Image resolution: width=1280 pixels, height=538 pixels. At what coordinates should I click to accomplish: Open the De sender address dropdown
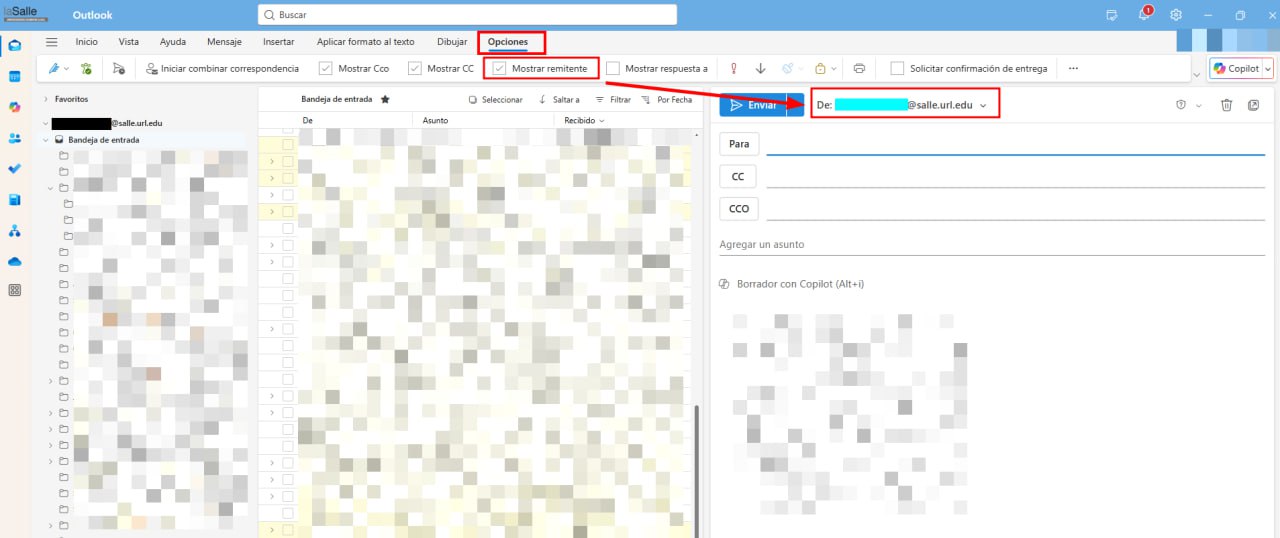pos(983,105)
